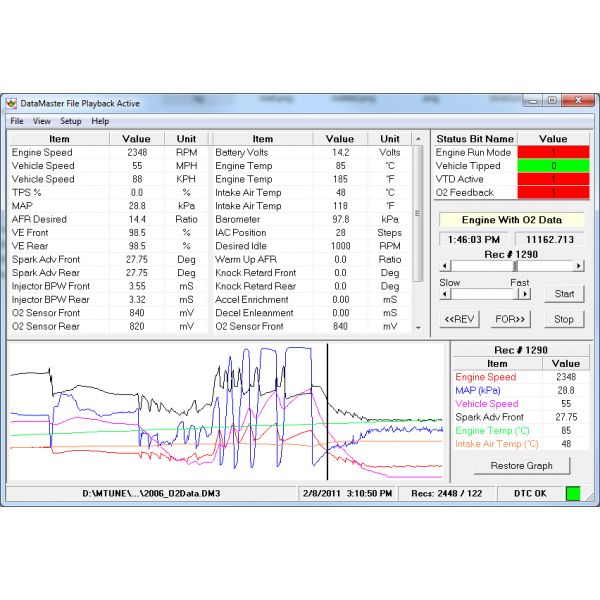
Task: Click the window resize grip in corner
Action: tap(591, 497)
